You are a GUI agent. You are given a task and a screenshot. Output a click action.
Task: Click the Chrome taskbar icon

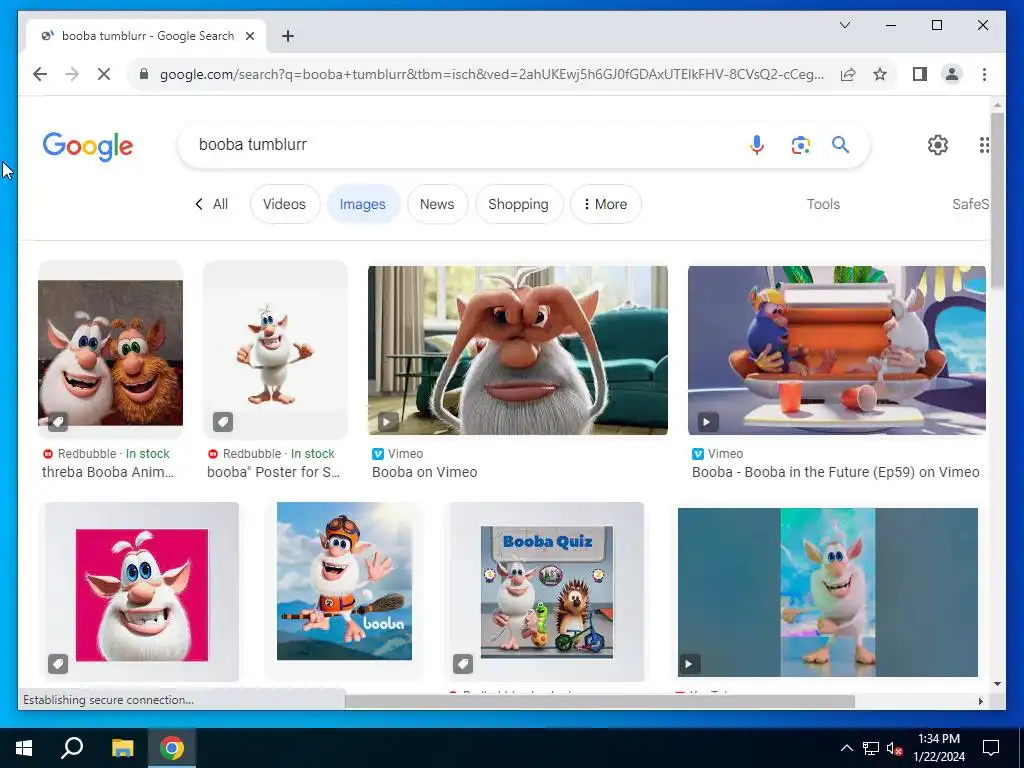click(172, 748)
